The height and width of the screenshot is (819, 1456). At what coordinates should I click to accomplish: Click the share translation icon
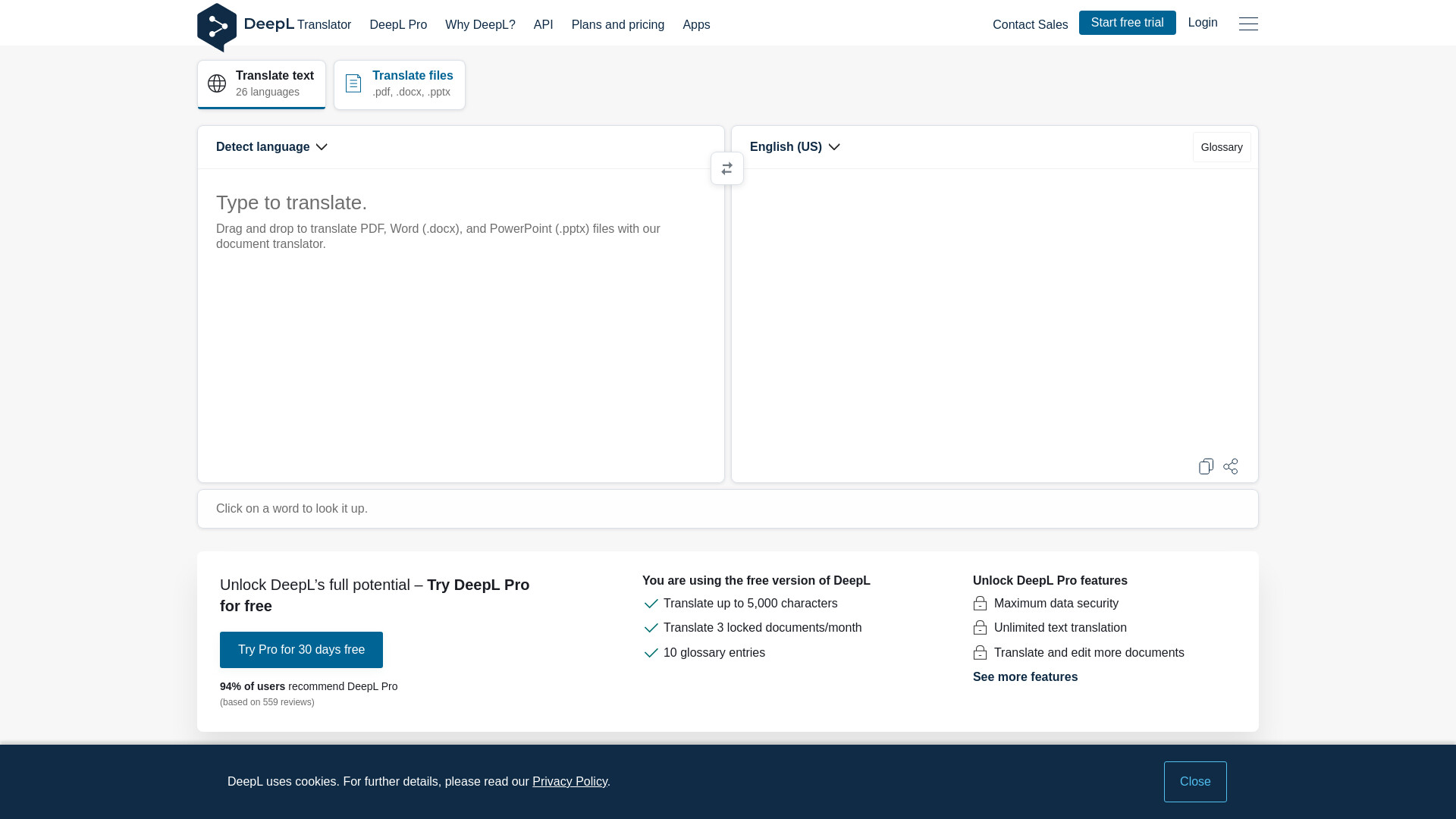[x=1231, y=466]
